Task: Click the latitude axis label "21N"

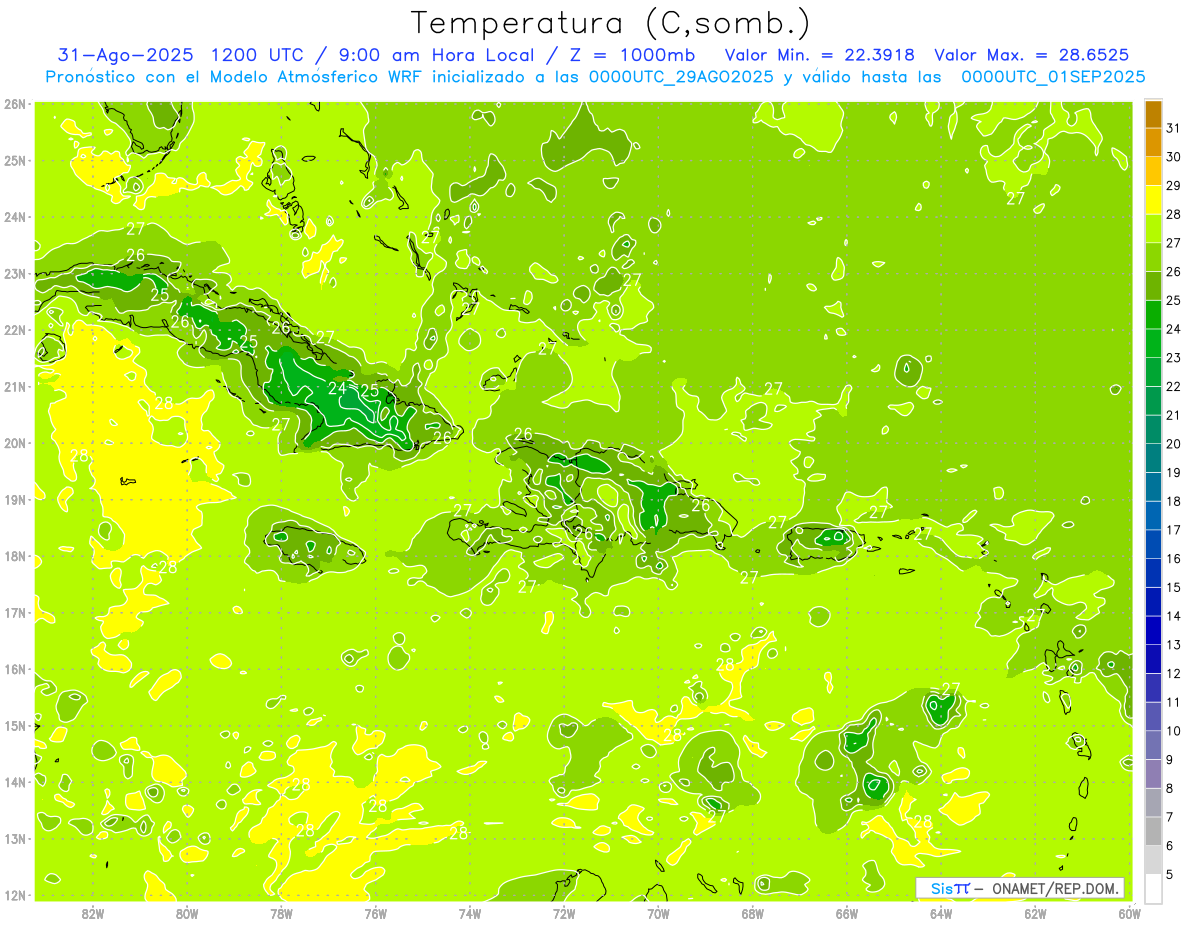Action: (16, 386)
